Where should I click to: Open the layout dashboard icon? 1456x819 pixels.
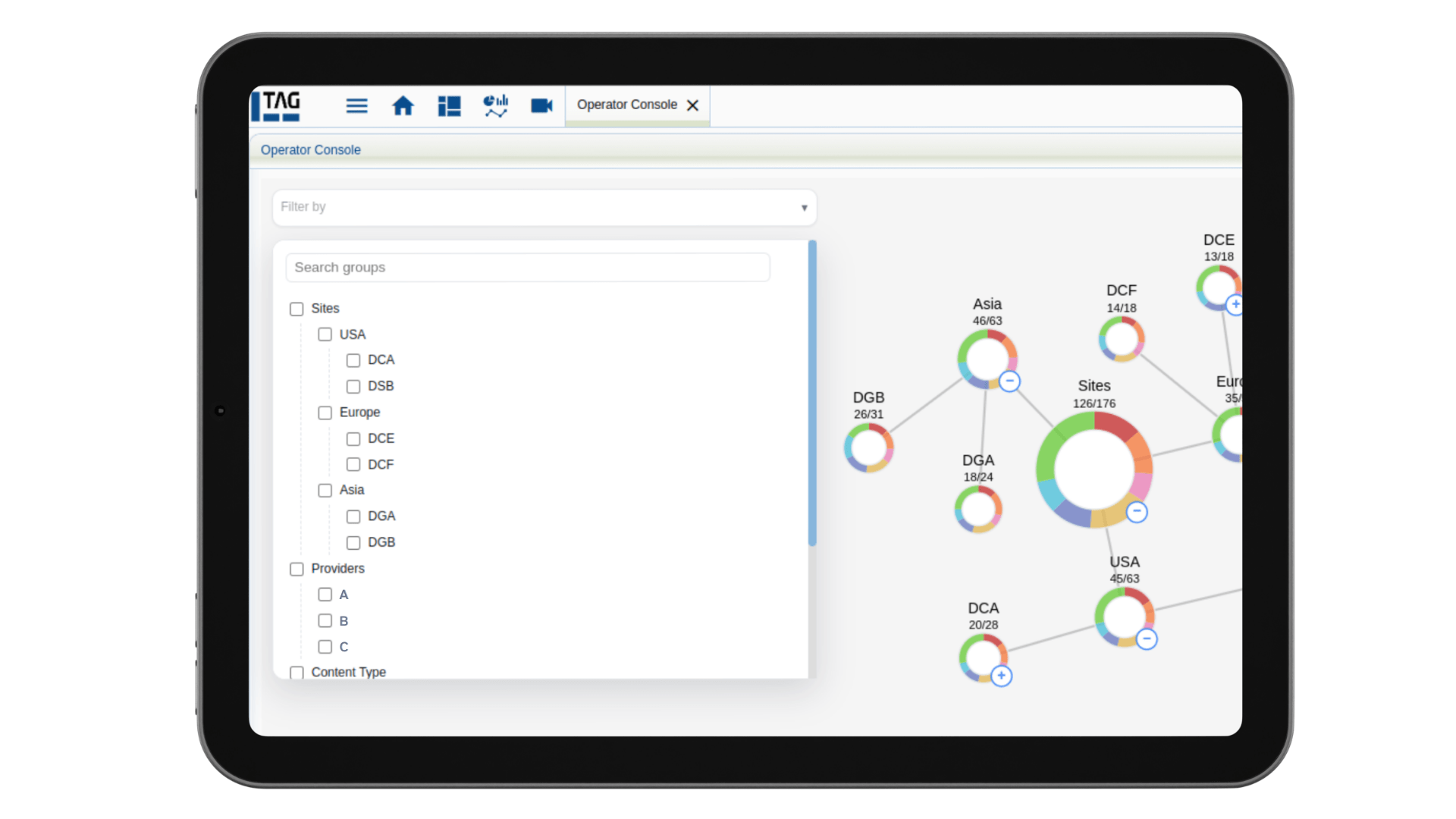coord(449,106)
